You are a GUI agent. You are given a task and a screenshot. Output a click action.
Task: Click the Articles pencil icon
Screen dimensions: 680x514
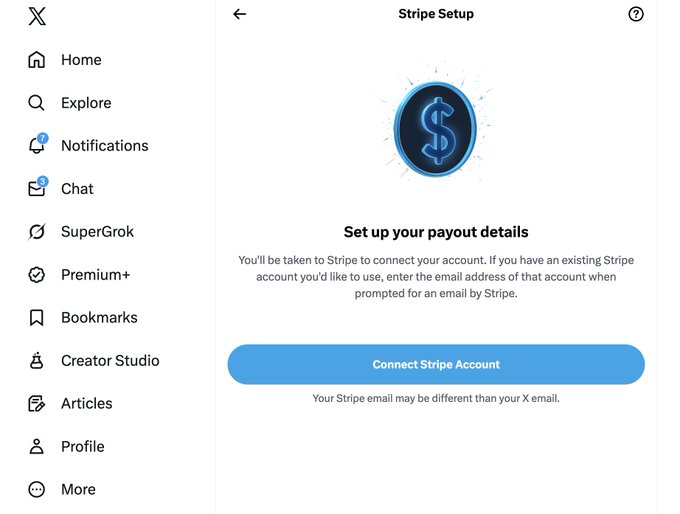(37, 404)
